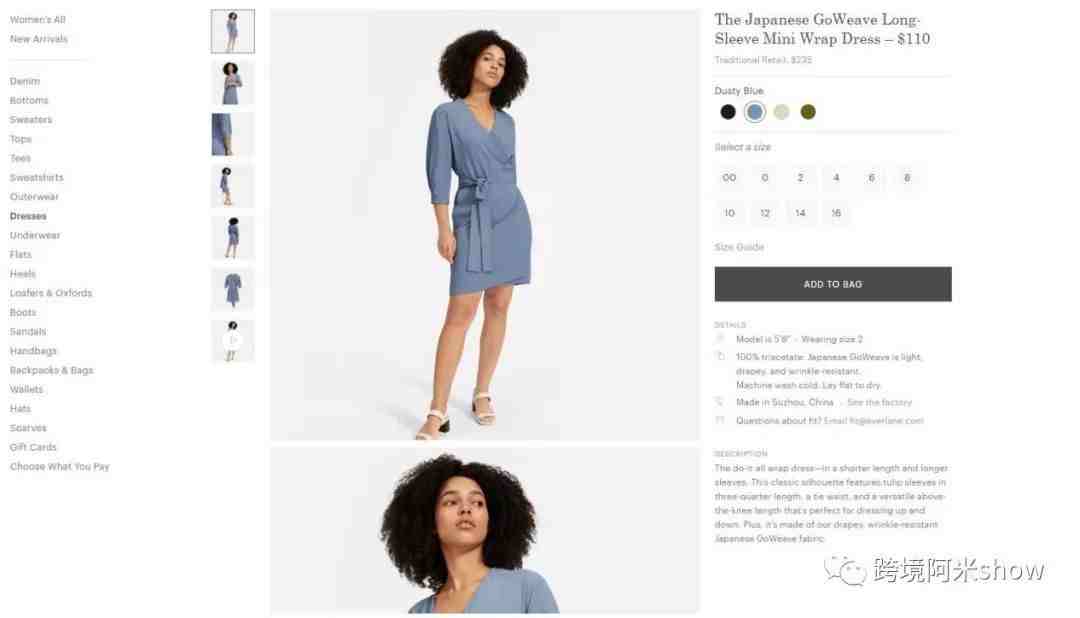Click the main dress product image
This screenshot has width=1080, height=618.
pos(484,225)
